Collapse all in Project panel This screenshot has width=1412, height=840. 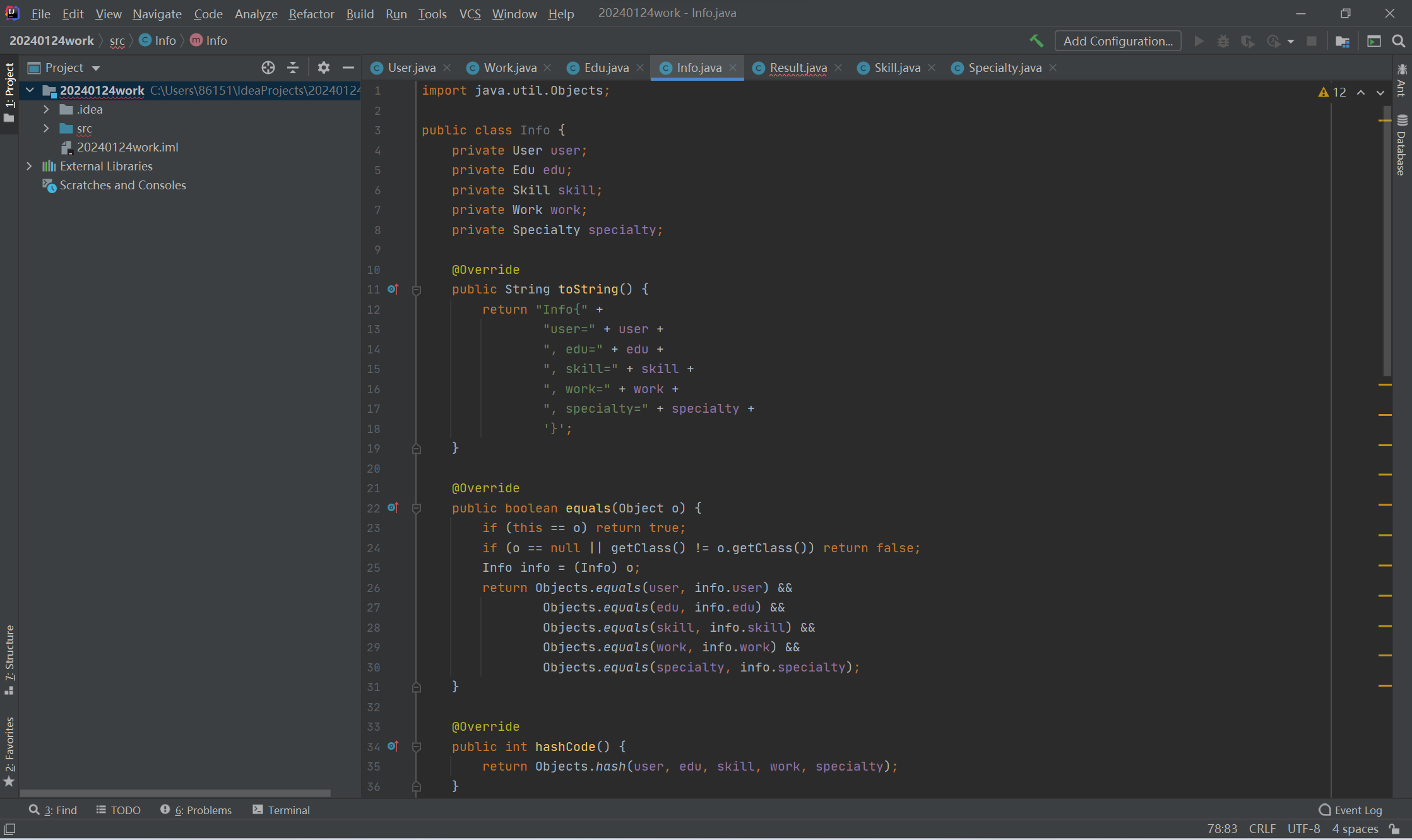tap(293, 68)
